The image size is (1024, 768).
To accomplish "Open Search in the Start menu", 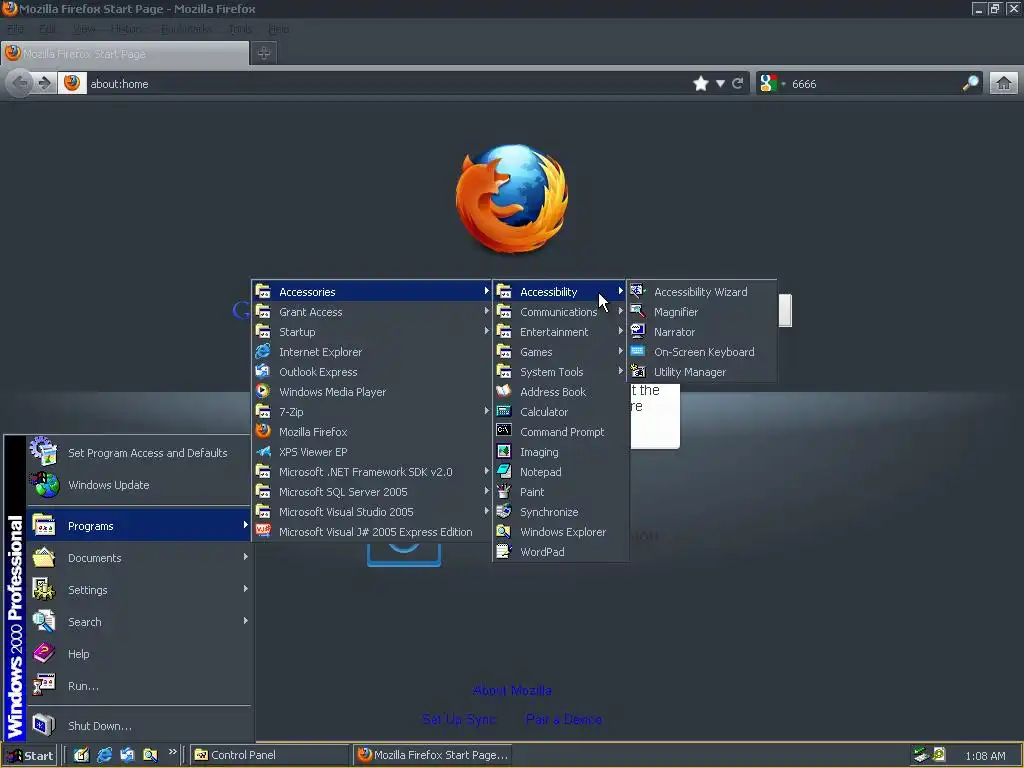I will click(140, 622).
